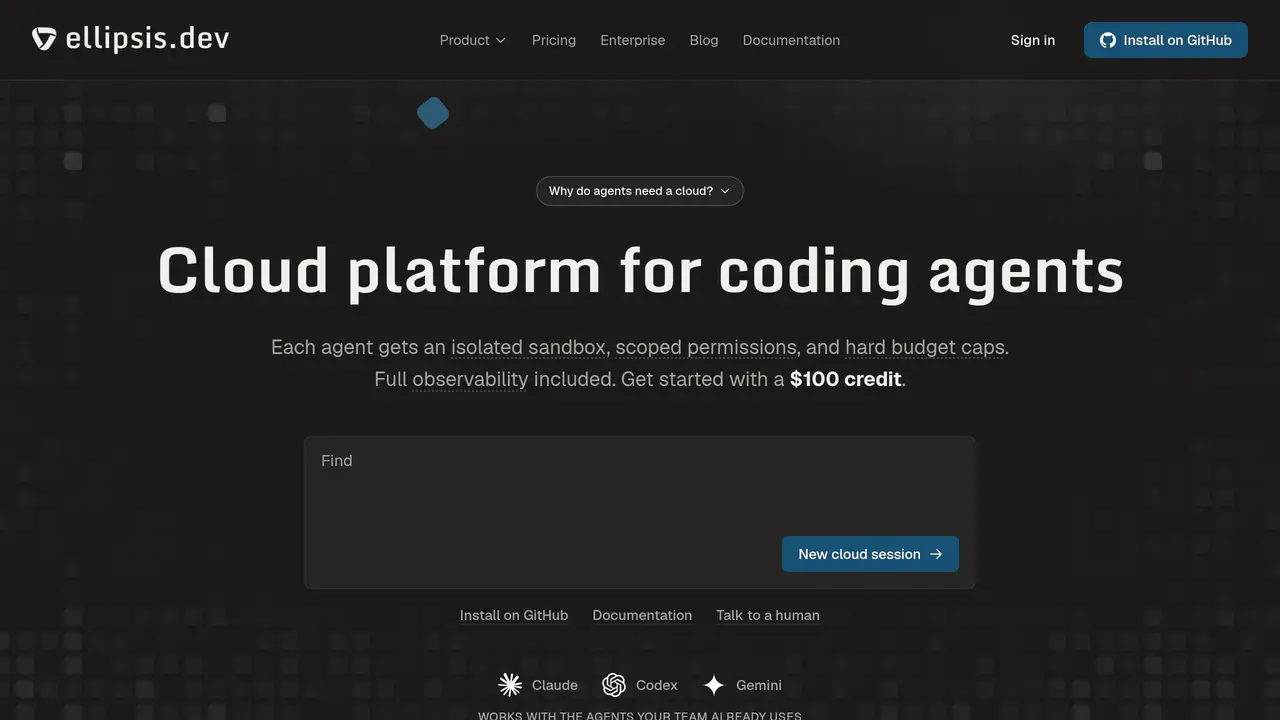Open the Enterprise page
The image size is (1280, 720).
(633, 40)
